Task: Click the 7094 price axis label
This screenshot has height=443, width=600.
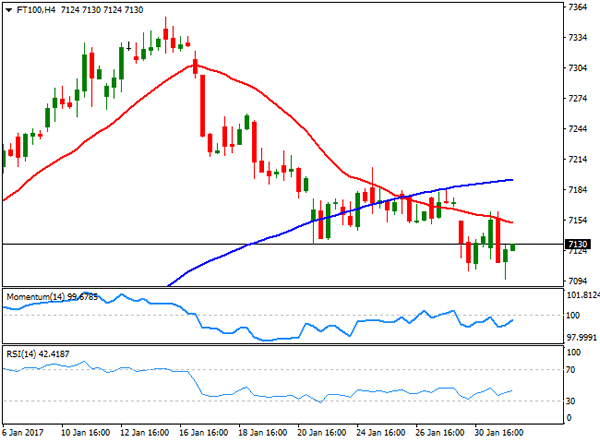Action: click(577, 281)
